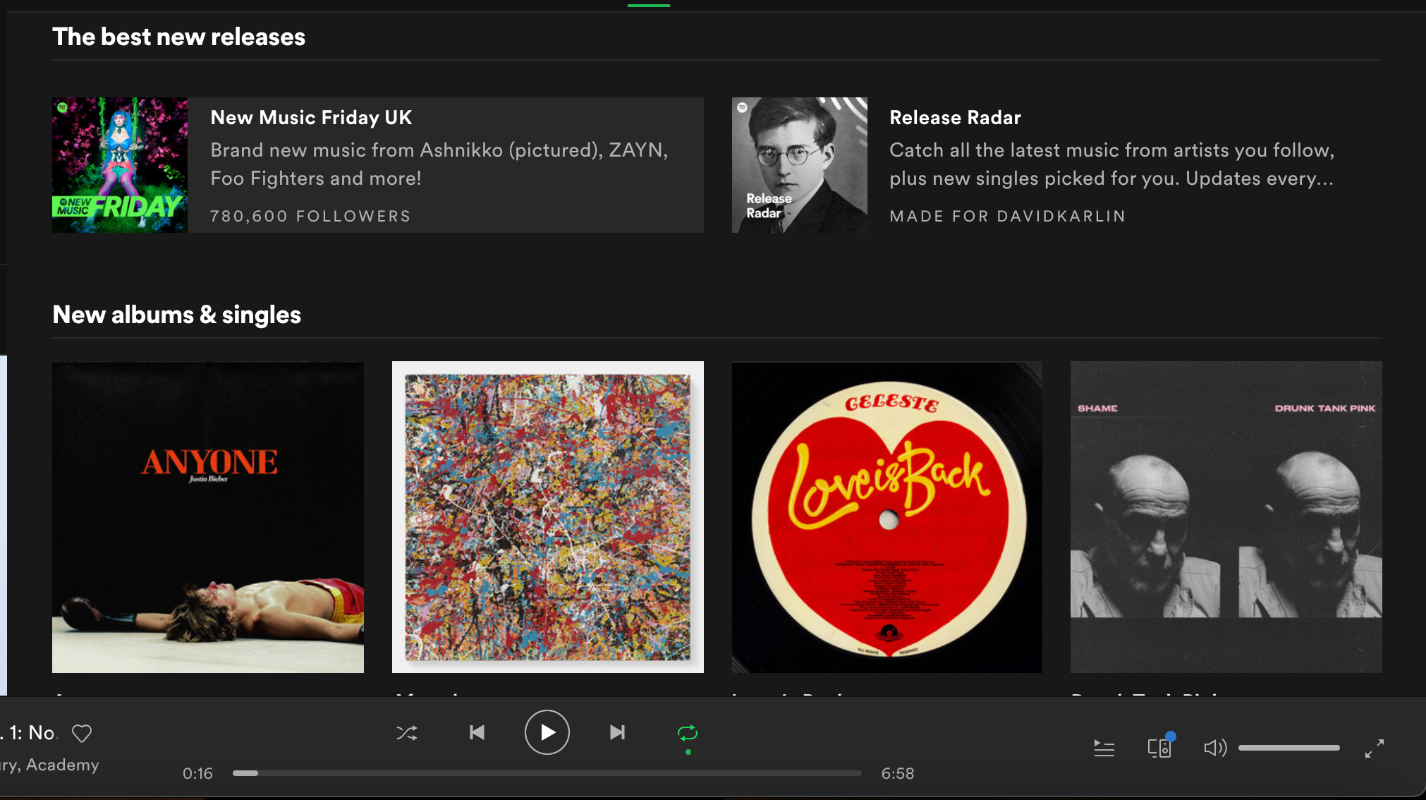Skip to the next track
This screenshot has height=800, width=1426.
[617, 733]
